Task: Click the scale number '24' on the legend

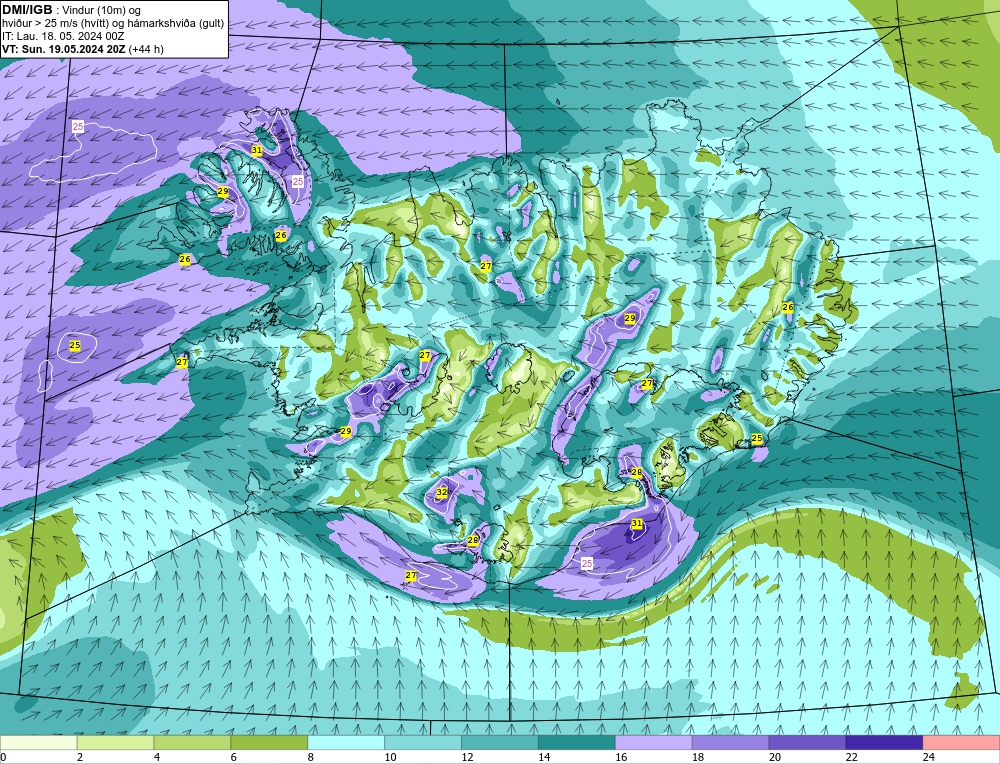Action: (x=929, y=757)
